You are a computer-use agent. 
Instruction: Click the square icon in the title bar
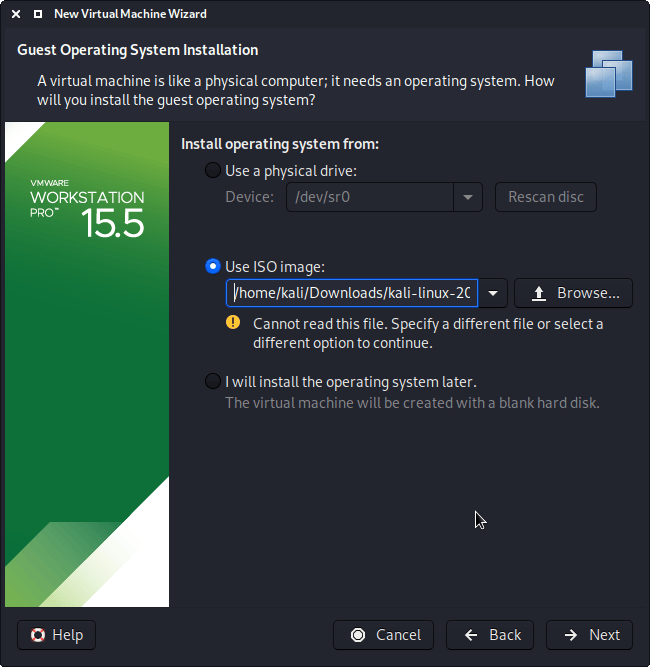tap(37, 15)
